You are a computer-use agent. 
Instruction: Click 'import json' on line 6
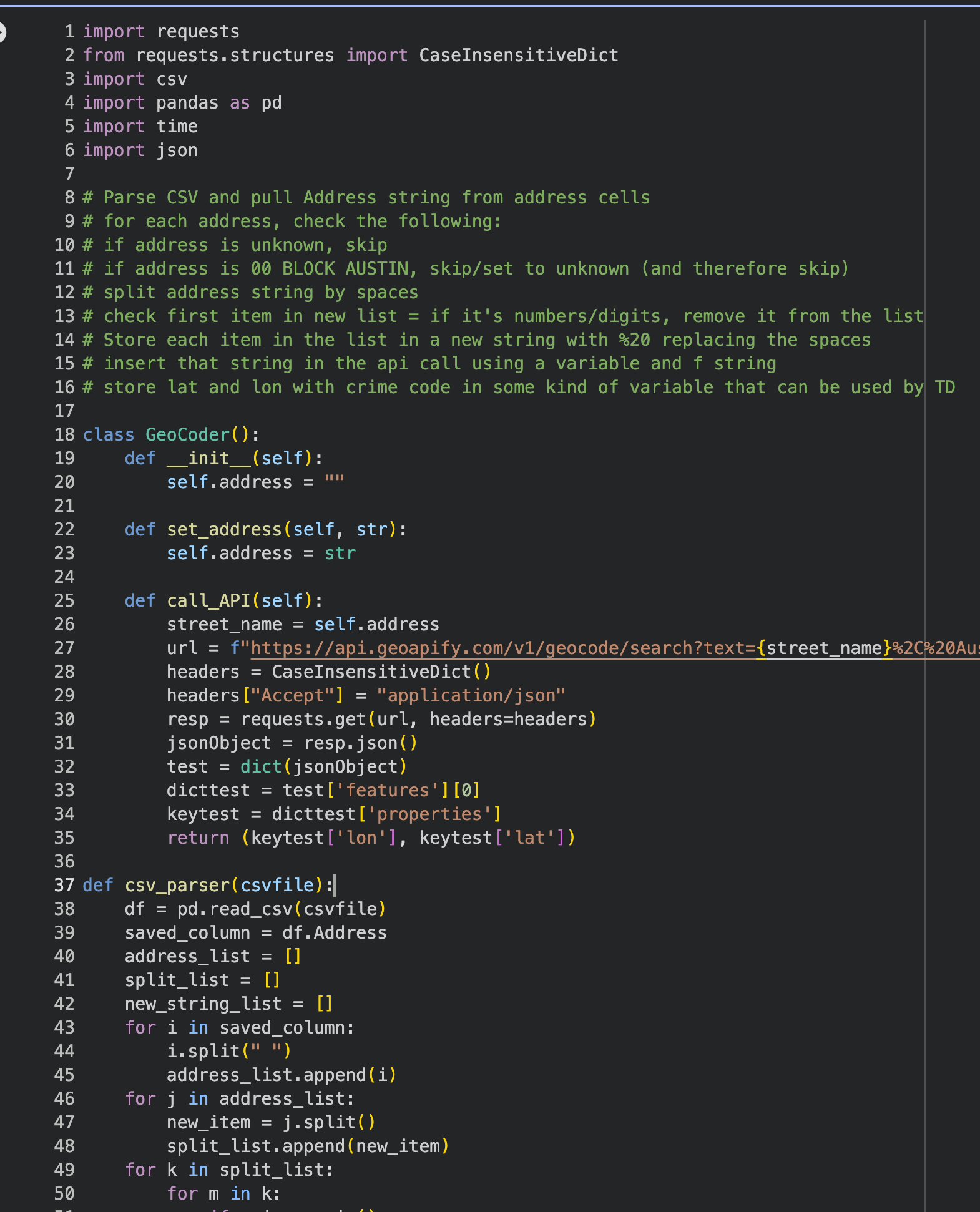pyautogui.click(x=140, y=150)
